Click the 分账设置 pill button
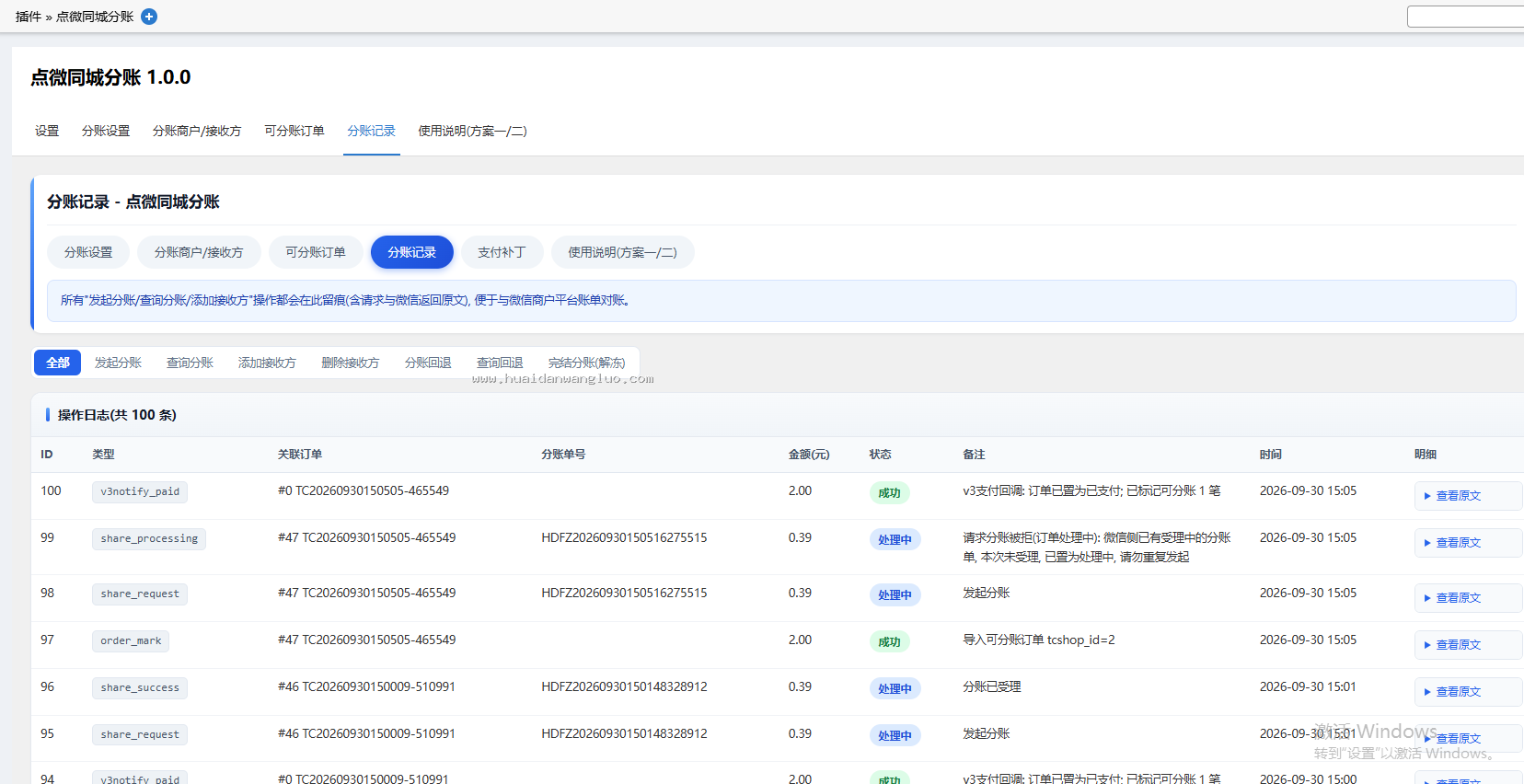This screenshot has width=1524, height=784. [88, 252]
